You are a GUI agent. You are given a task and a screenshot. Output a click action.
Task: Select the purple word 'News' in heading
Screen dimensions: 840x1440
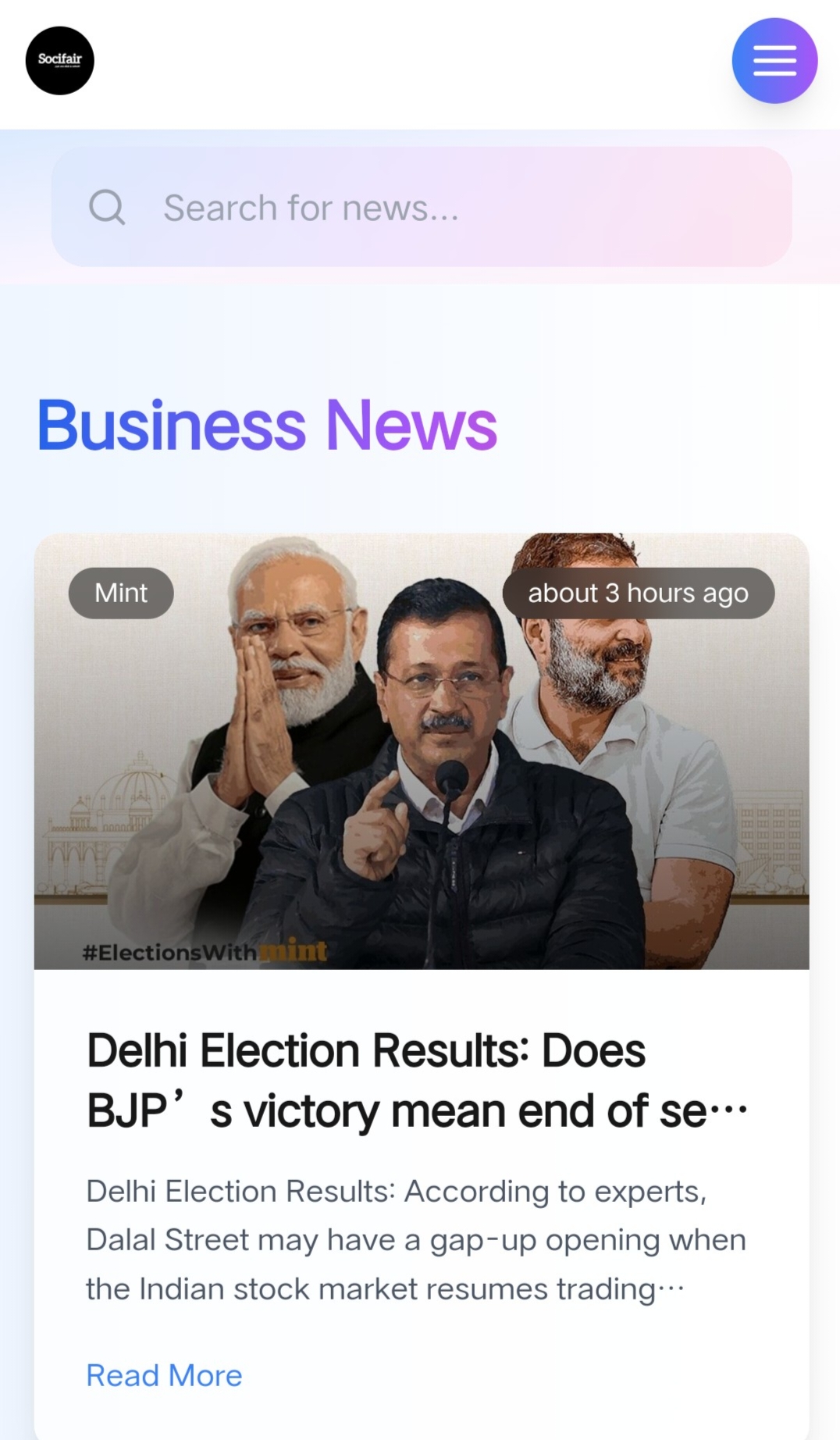[x=411, y=426]
